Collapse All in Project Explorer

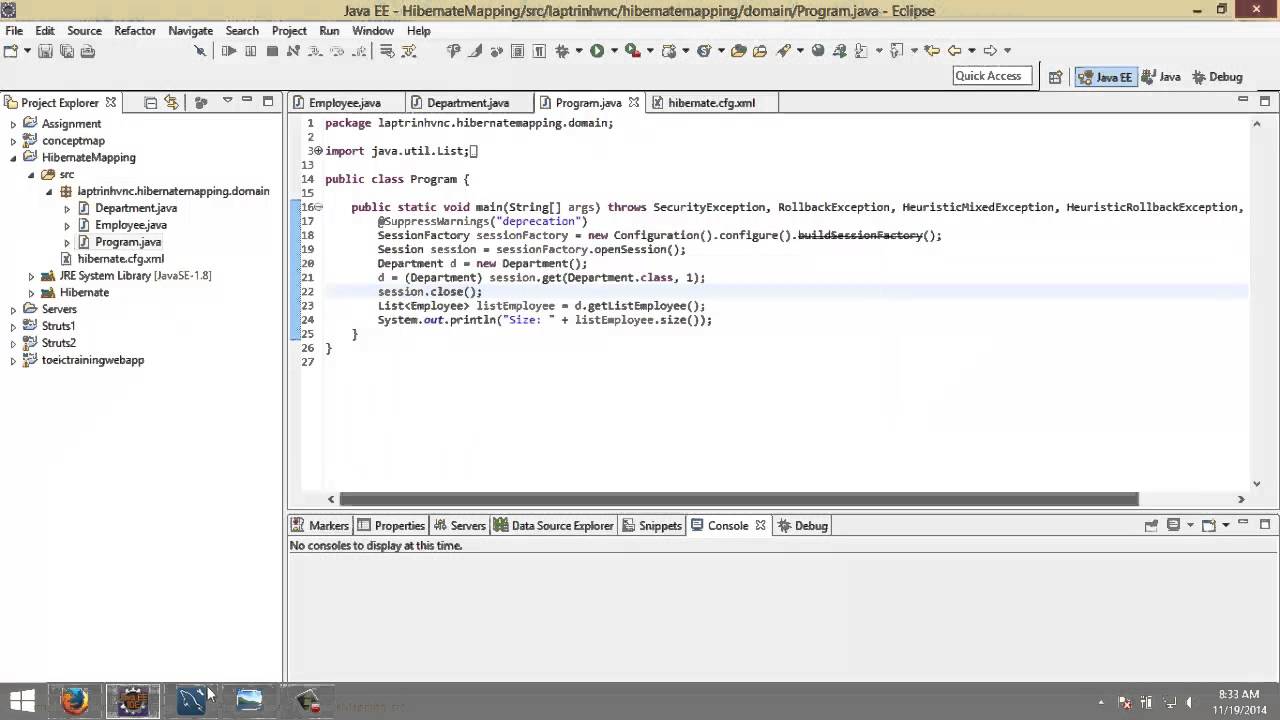point(150,102)
